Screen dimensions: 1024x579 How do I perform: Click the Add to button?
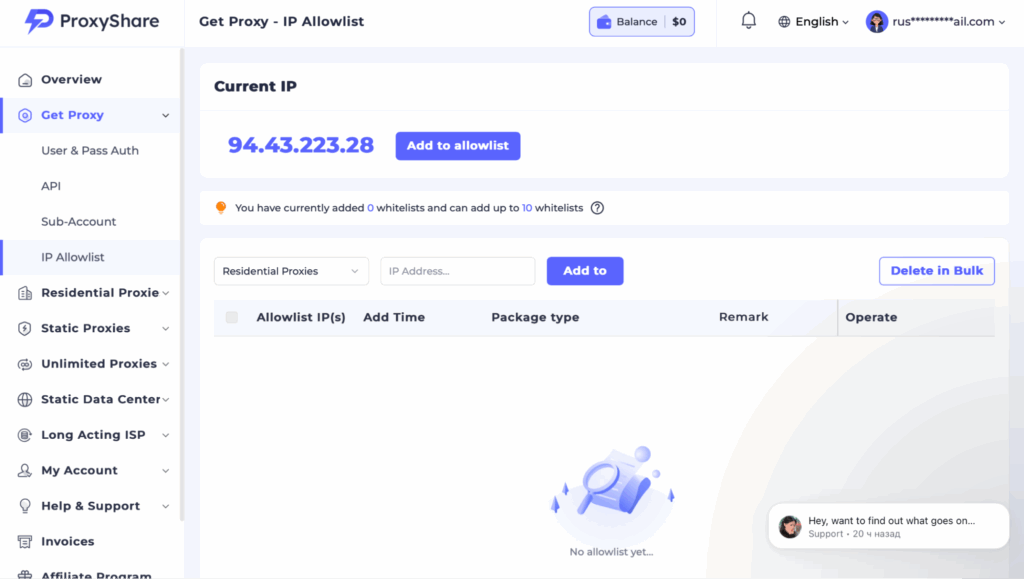click(585, 271)
